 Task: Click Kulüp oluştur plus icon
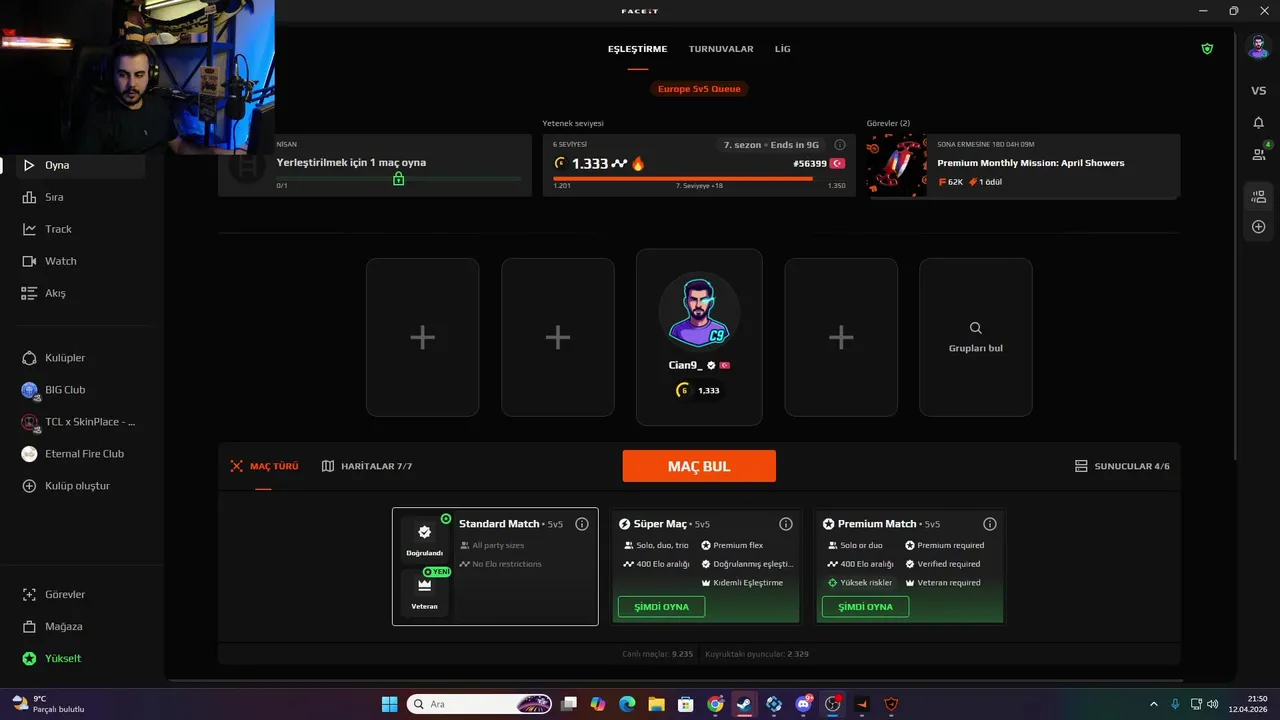point(29,486)
